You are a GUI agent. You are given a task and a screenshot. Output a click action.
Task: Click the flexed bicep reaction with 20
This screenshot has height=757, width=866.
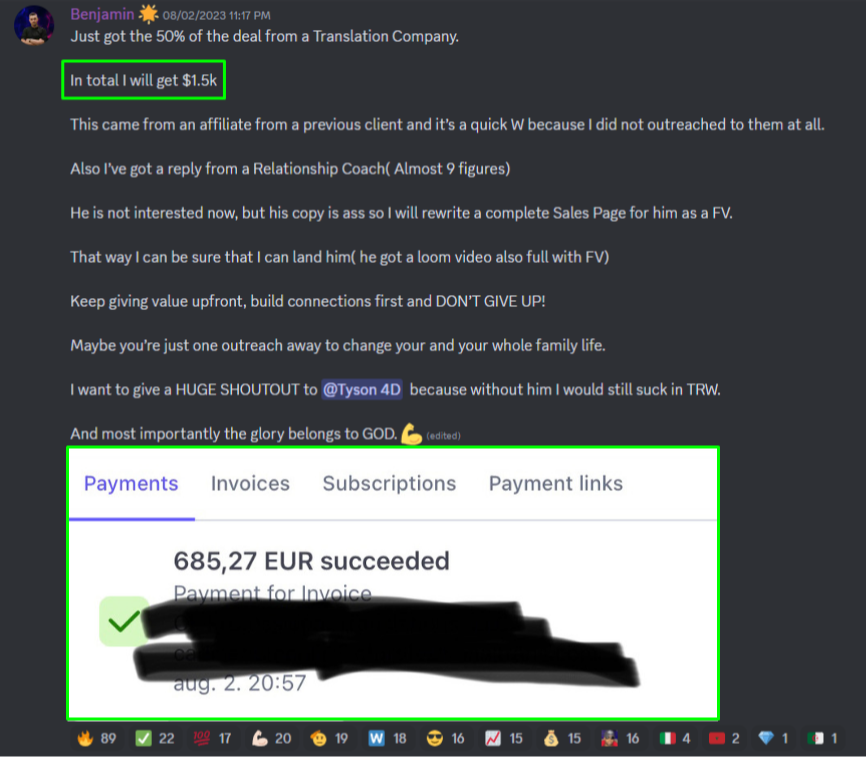(x=272, y=738)
